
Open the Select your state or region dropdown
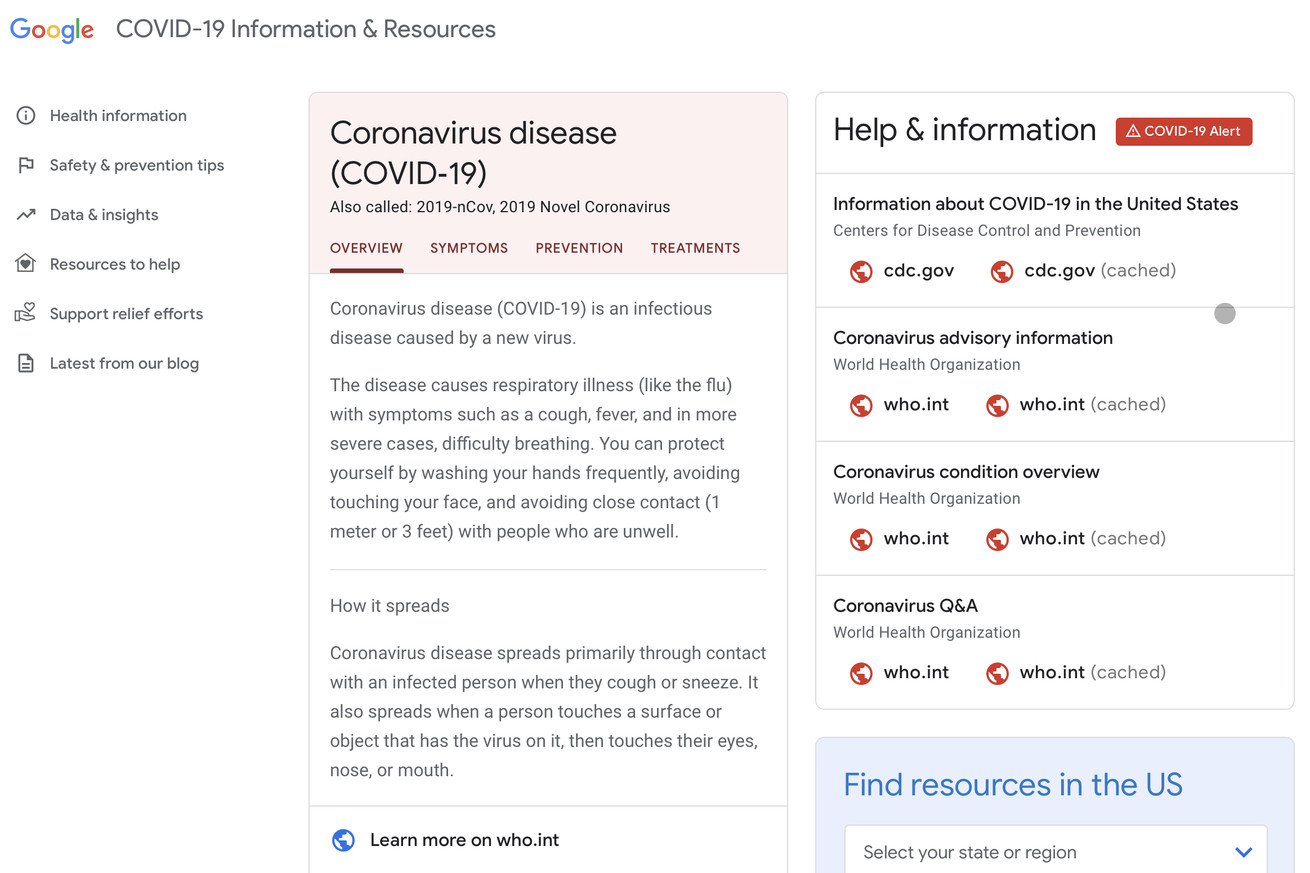tap(1056, 852)
